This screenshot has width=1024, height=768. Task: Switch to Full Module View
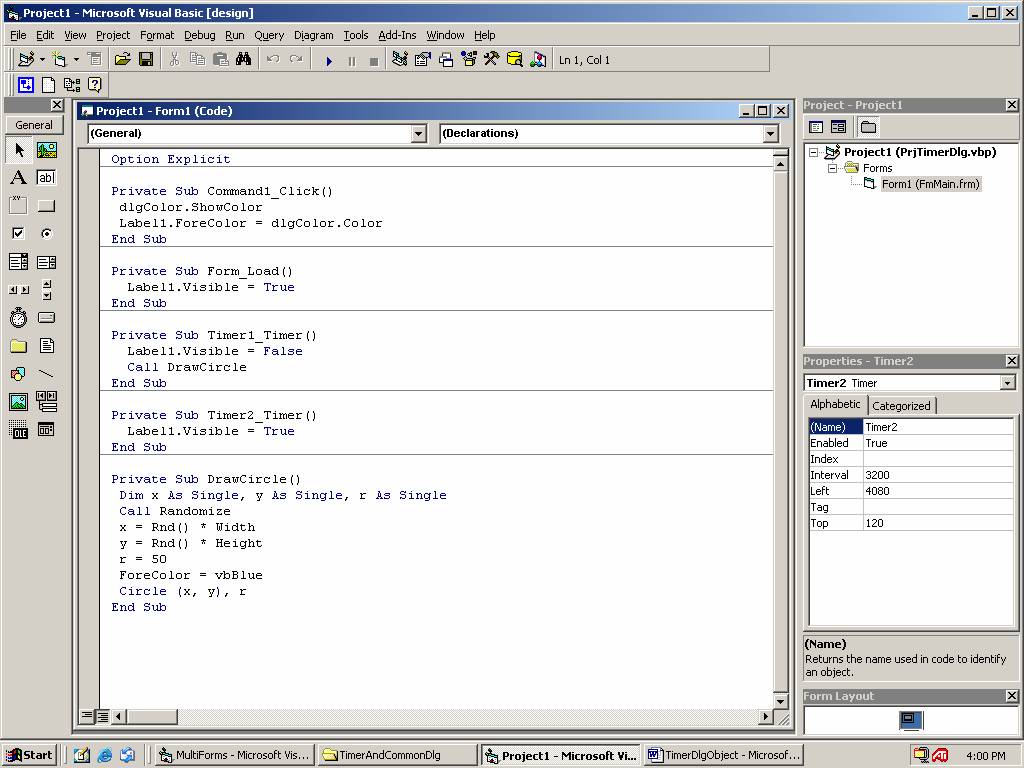103,716
